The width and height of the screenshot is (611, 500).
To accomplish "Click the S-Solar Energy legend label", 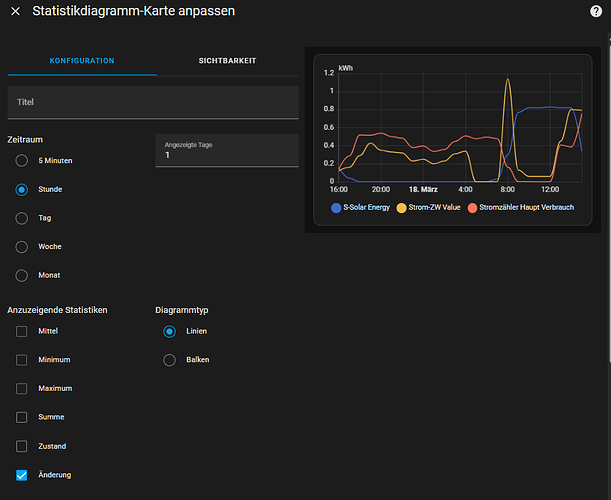I will click(x=366, y=207).
